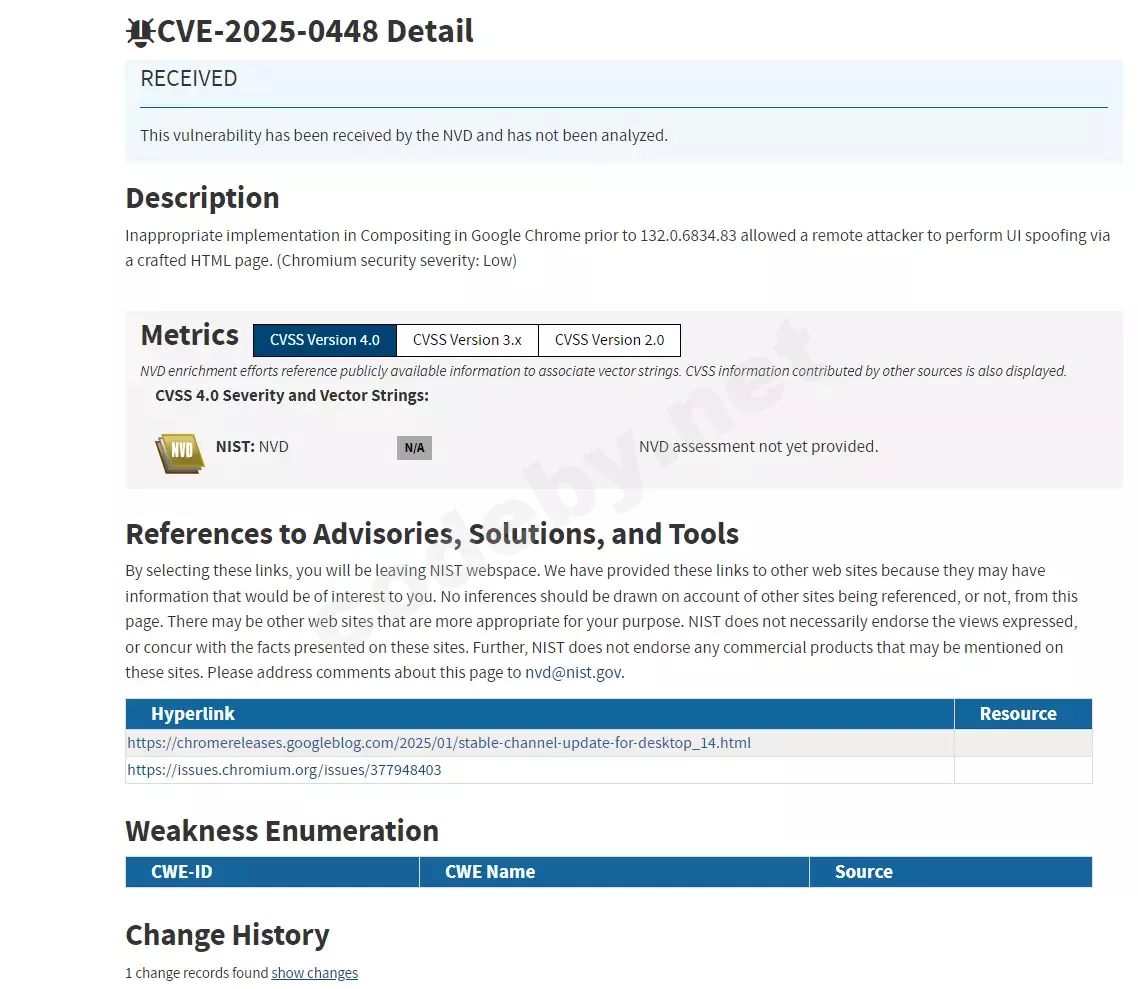
Task: Click 'NVD assessment not yet provided.' text
Action: coord(758,447)
